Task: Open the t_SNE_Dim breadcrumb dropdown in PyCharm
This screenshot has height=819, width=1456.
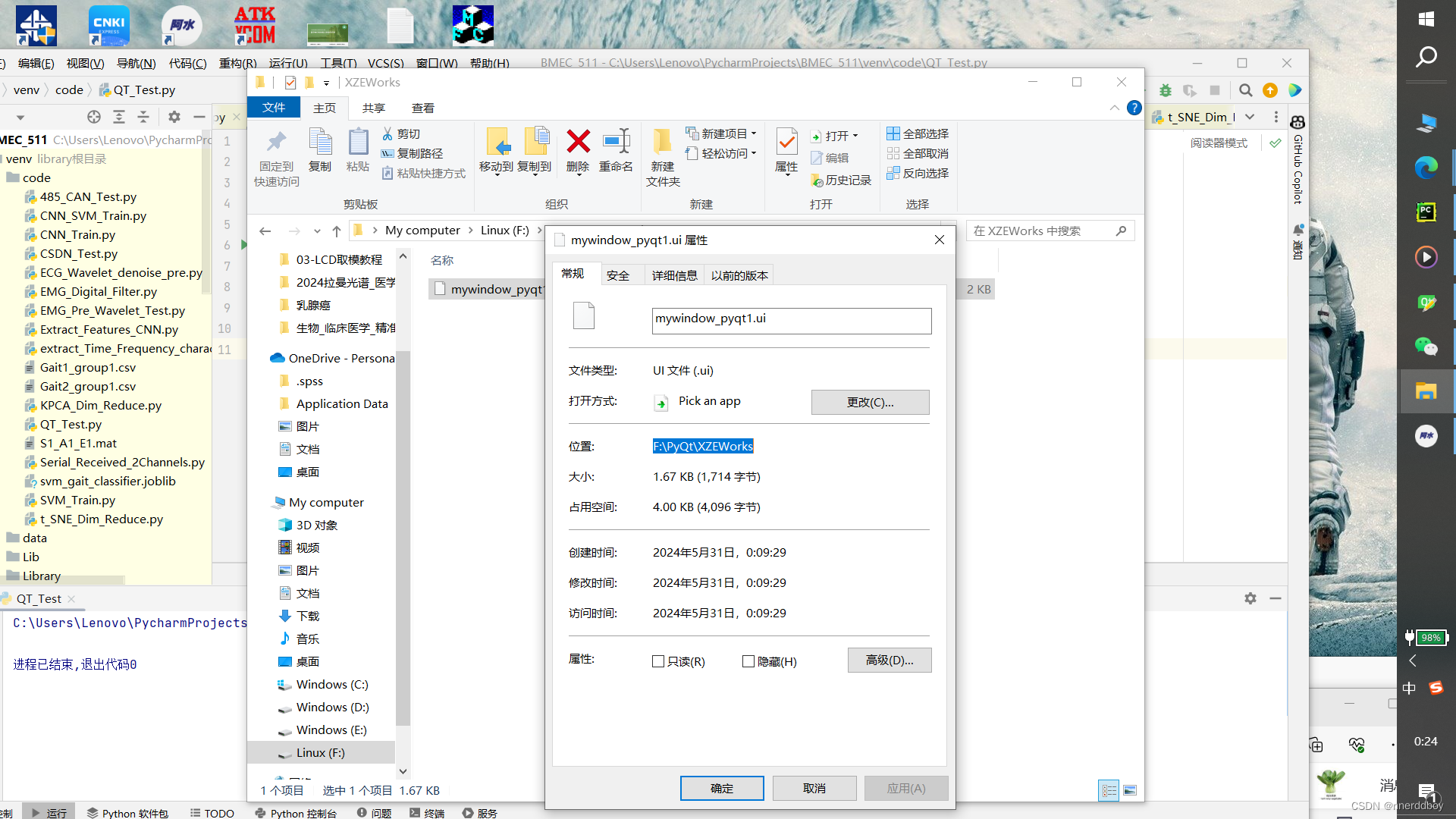Action: tap(1250, 117)
